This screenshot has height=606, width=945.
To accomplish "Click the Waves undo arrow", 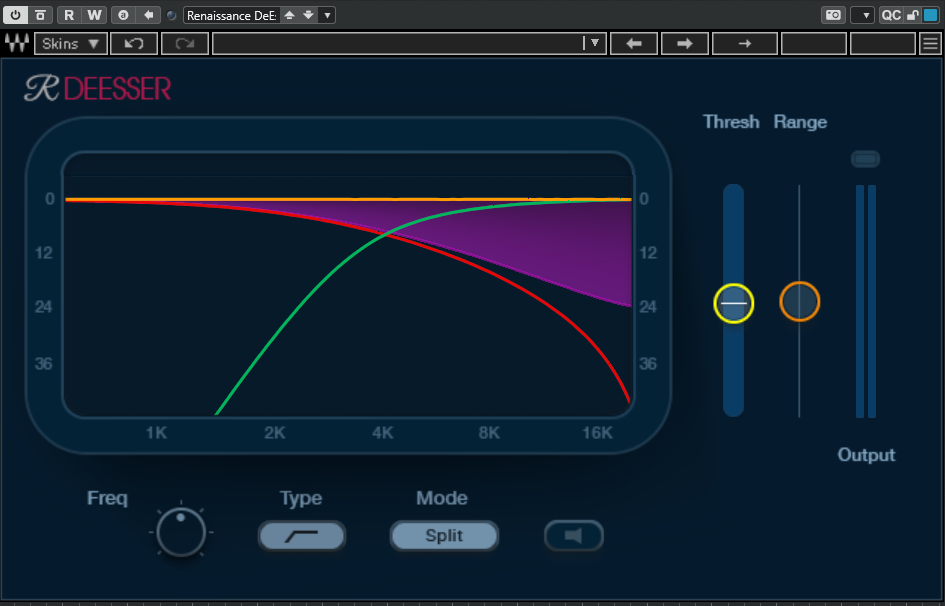I will [134, 44].
